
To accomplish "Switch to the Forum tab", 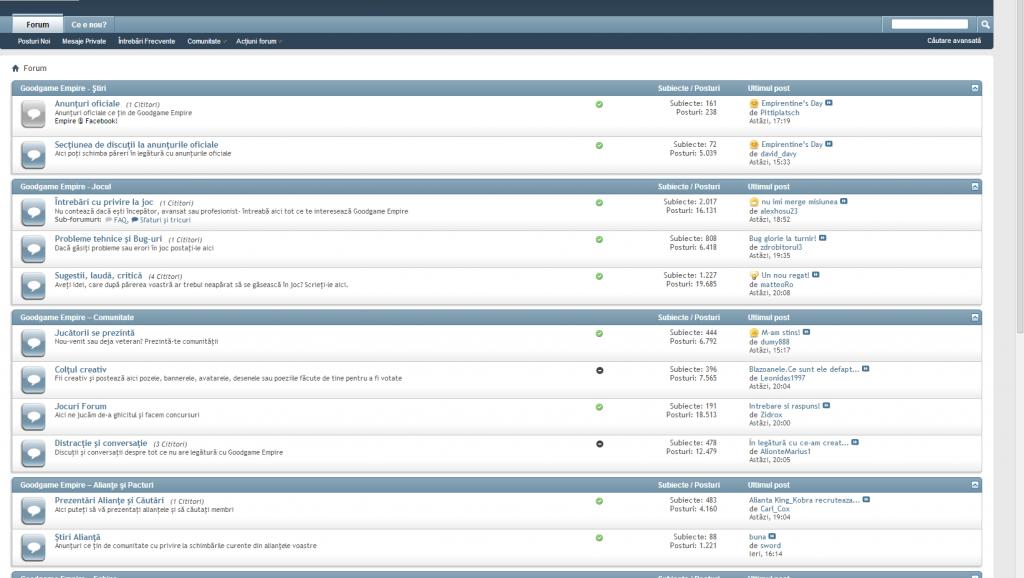I will click(x=38, y=24).
